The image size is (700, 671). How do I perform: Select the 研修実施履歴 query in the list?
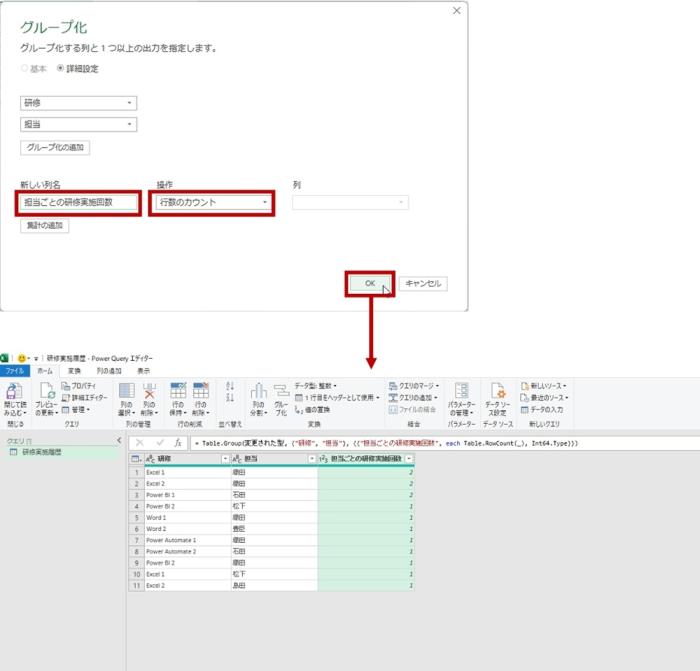(x=40, y=452)
